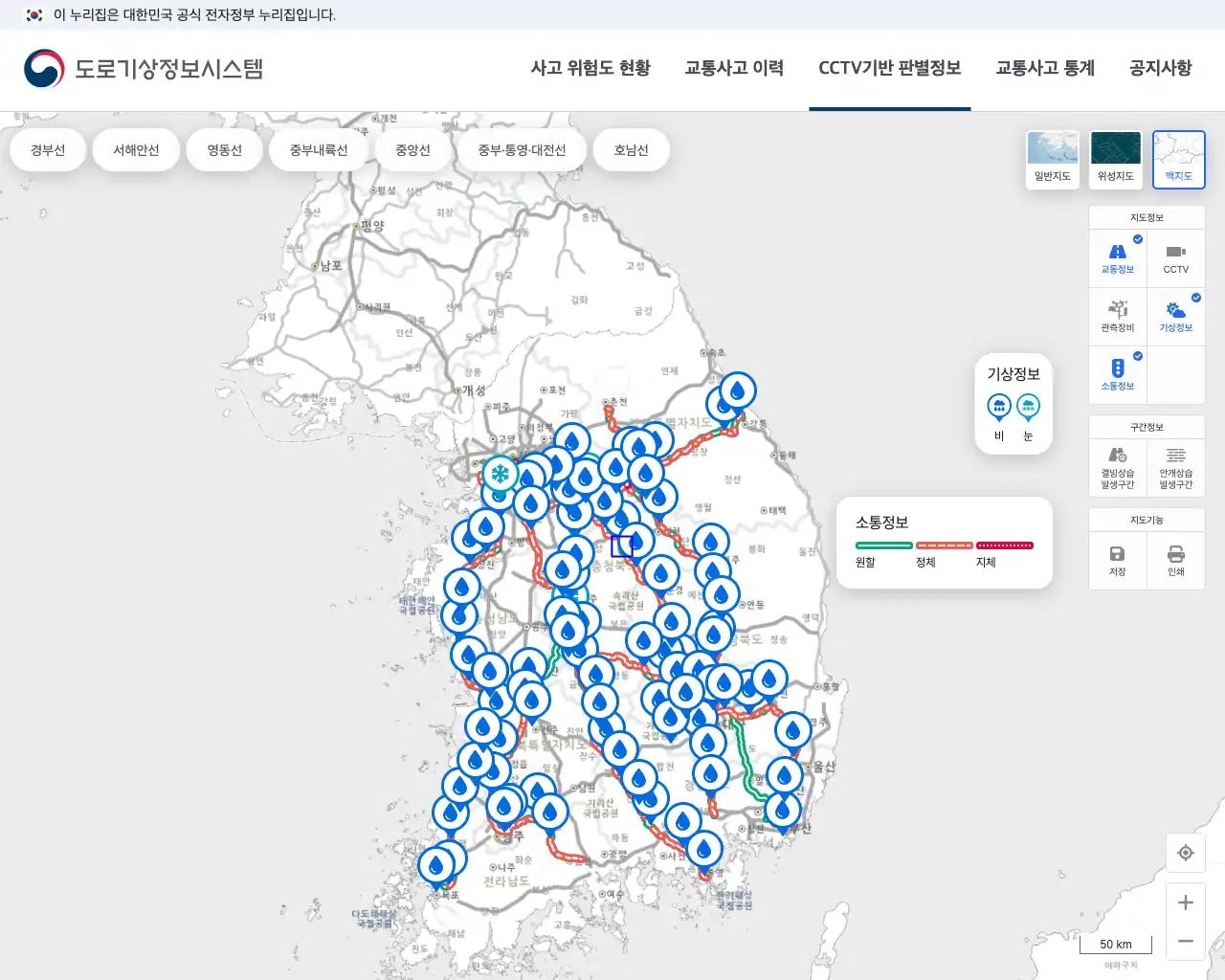Click the rain marker near 포항

pos(768,679)
